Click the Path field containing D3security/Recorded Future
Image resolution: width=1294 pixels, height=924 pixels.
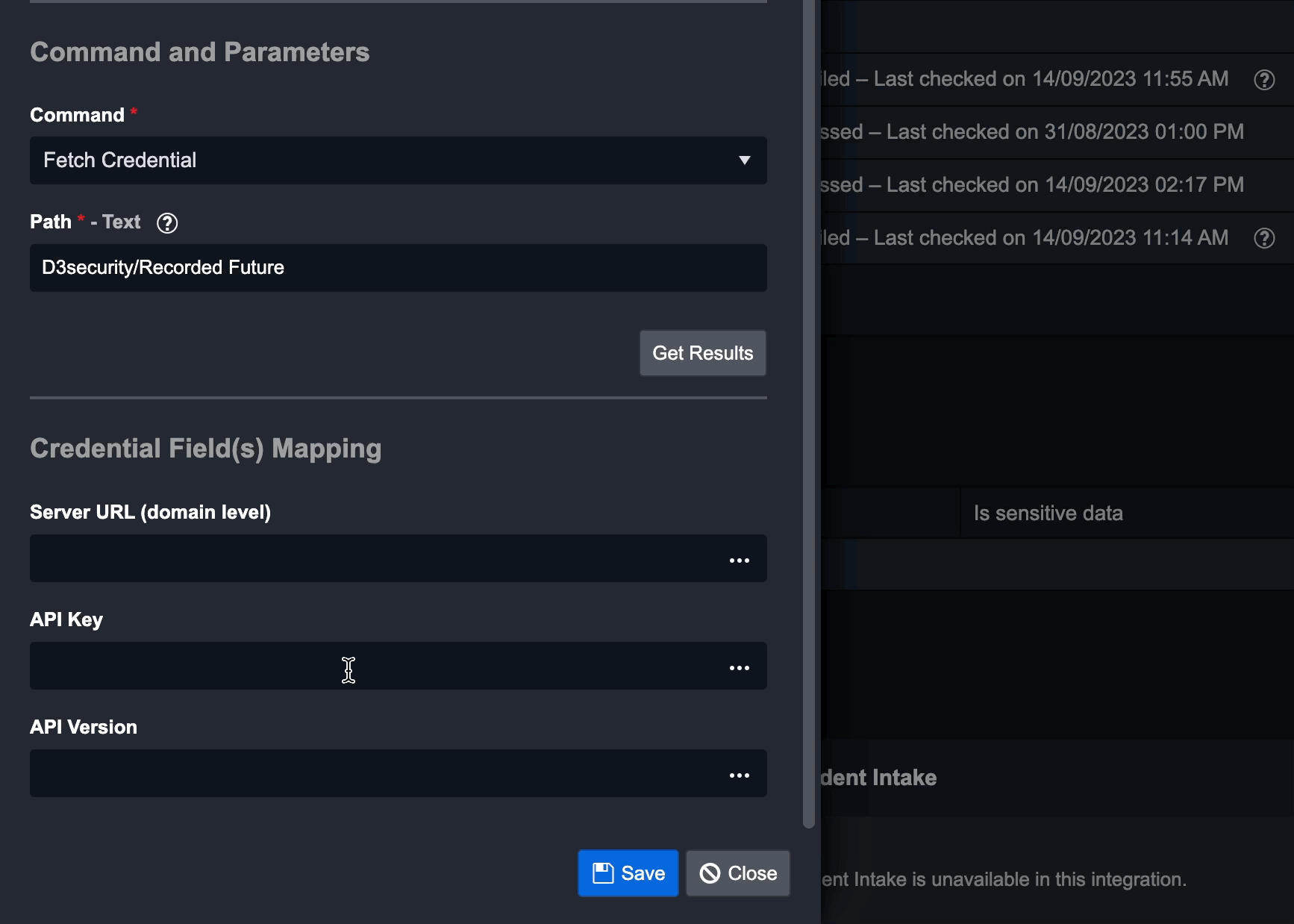tap(398, 268)
